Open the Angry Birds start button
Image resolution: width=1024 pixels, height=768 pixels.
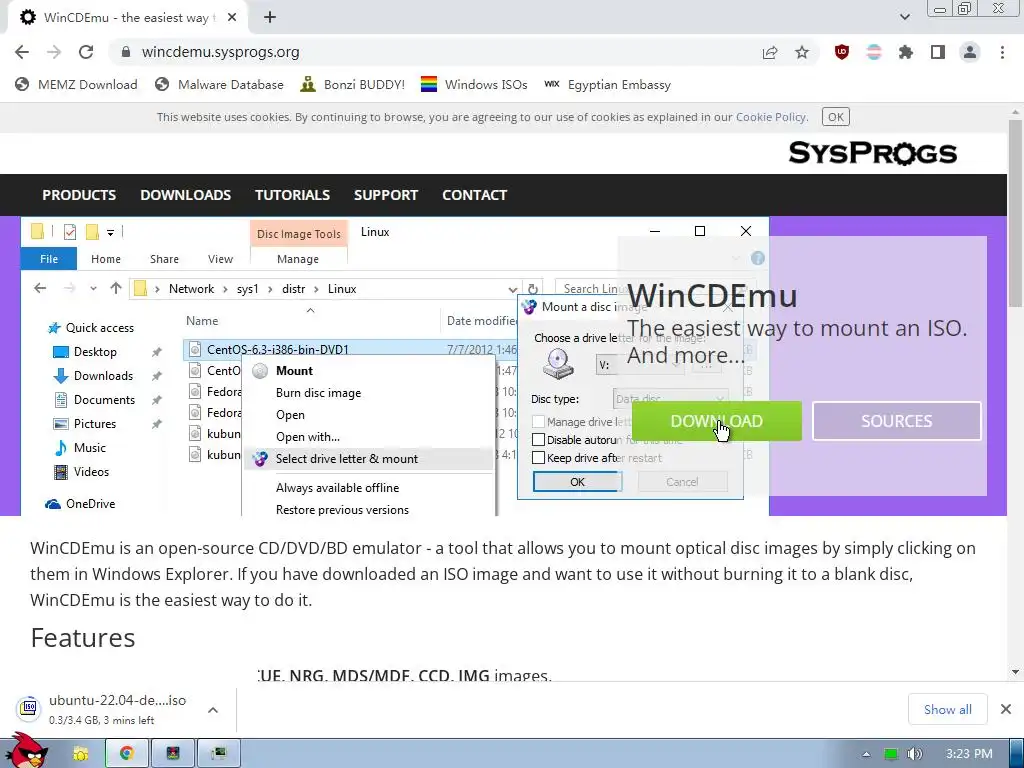27,751
